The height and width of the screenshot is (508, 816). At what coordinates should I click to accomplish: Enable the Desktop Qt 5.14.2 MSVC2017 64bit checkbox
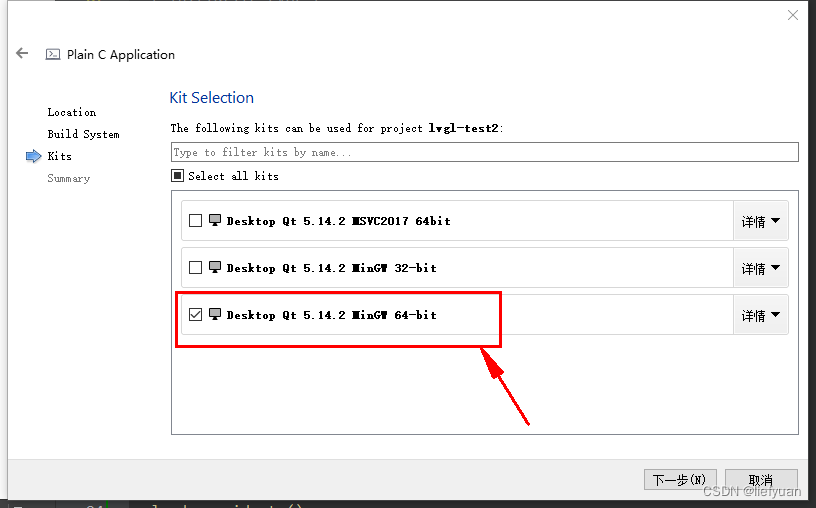pos(195,221)
